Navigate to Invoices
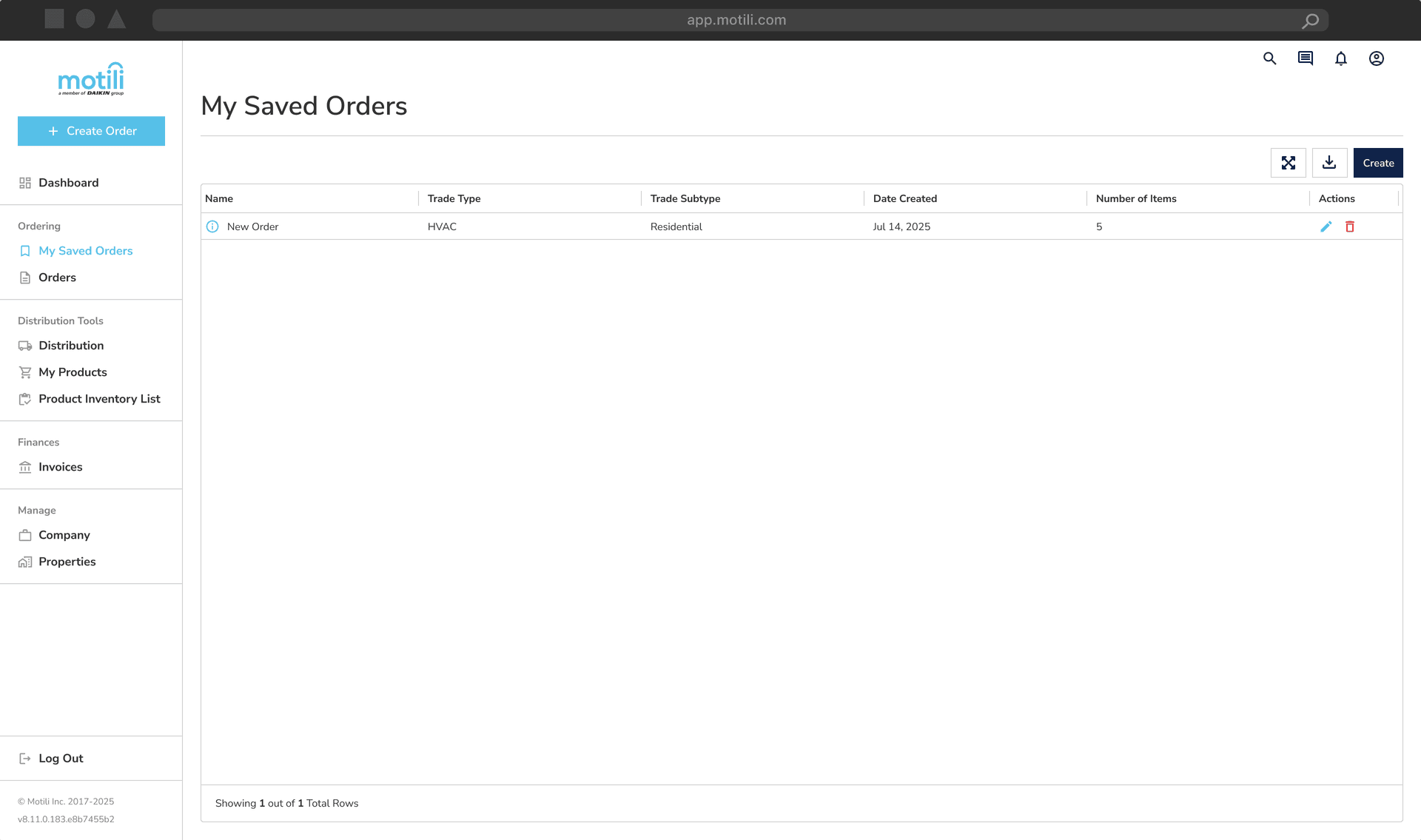This screenshot has width=1421, height=840. 60,467
